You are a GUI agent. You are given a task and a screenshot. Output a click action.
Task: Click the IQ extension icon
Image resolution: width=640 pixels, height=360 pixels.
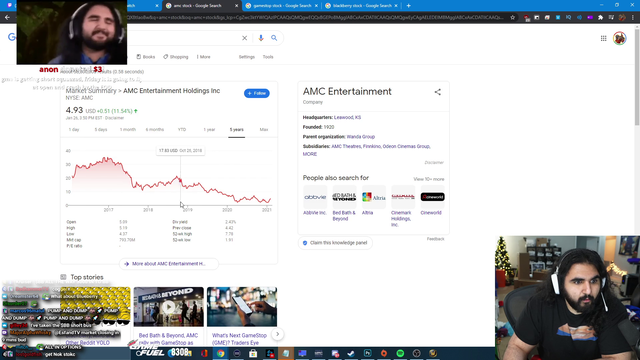568,18
